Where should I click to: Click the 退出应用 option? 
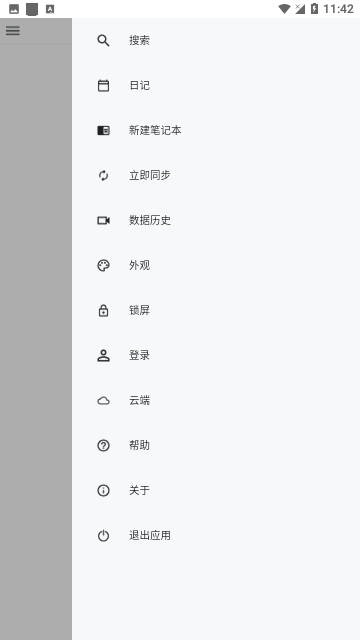point(216,536)
